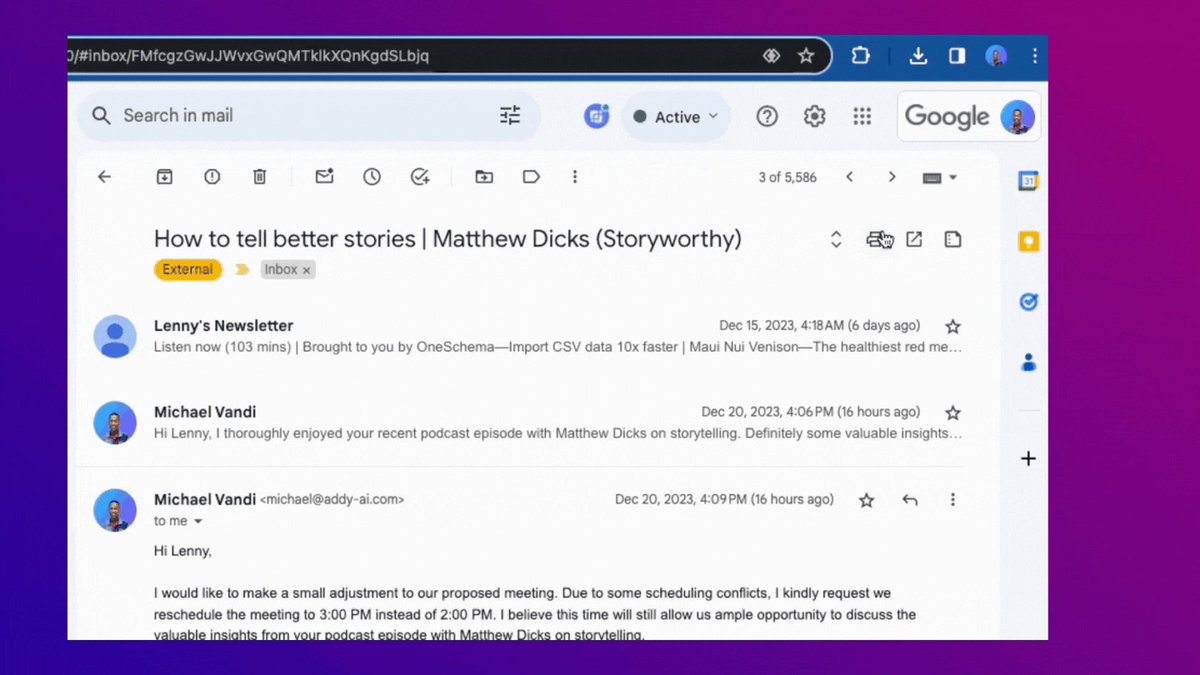Image resolution: width=1200 pixels, height=675 pixels.
Task: Star Lenny's Newsletter message
Action: 953,326
